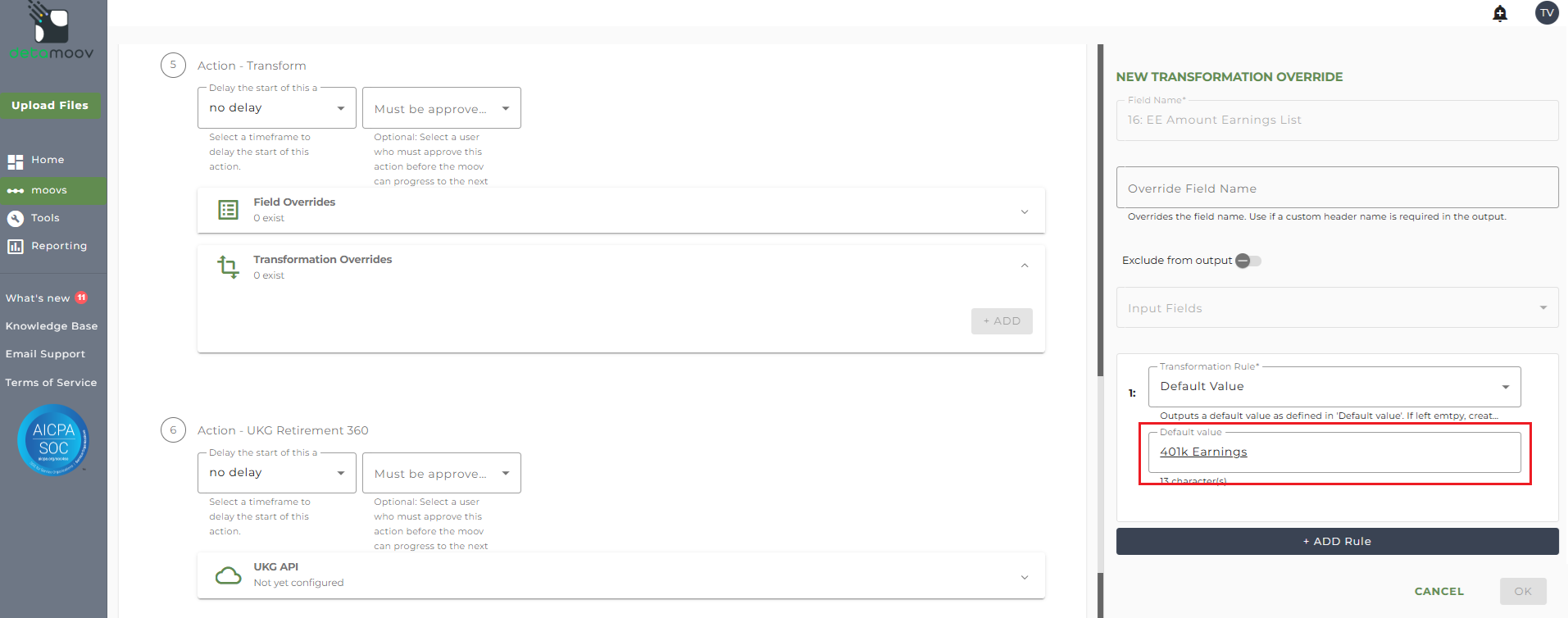Open the Transformation Rule dropdown
This screenshot has width=1568, height=618.
[1334, 387]
